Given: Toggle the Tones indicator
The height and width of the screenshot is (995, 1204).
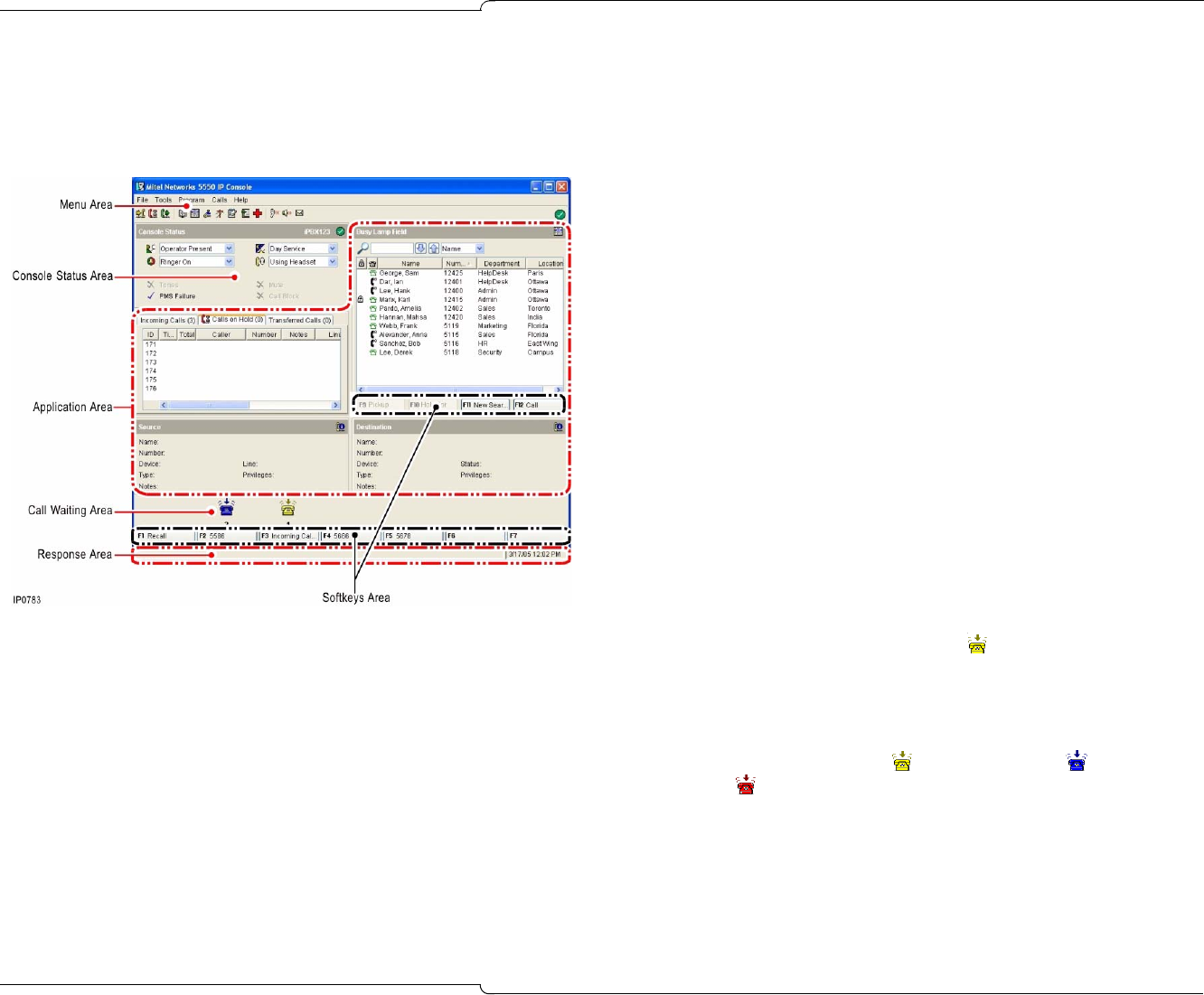Looking at the screenshot, I should [x=151, y=285].
